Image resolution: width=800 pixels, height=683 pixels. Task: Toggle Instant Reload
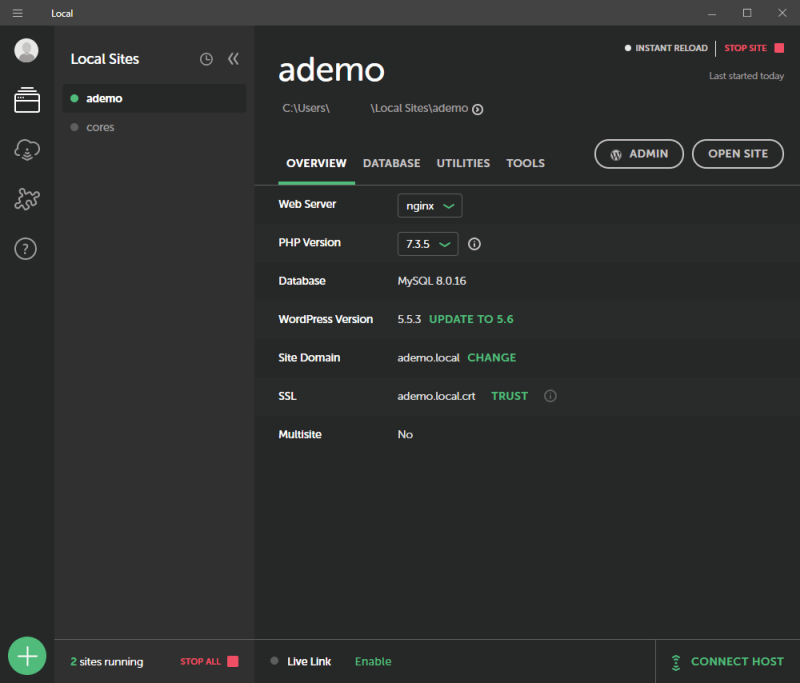[666, 48]
